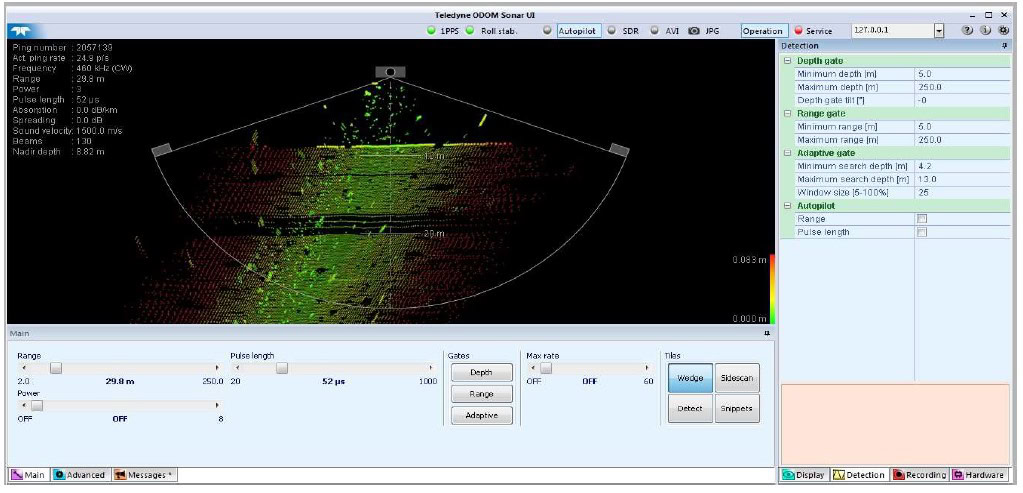The image size is (1023, 493).
Task: Toggle the Snippets tile
Action: pos(737,408)
